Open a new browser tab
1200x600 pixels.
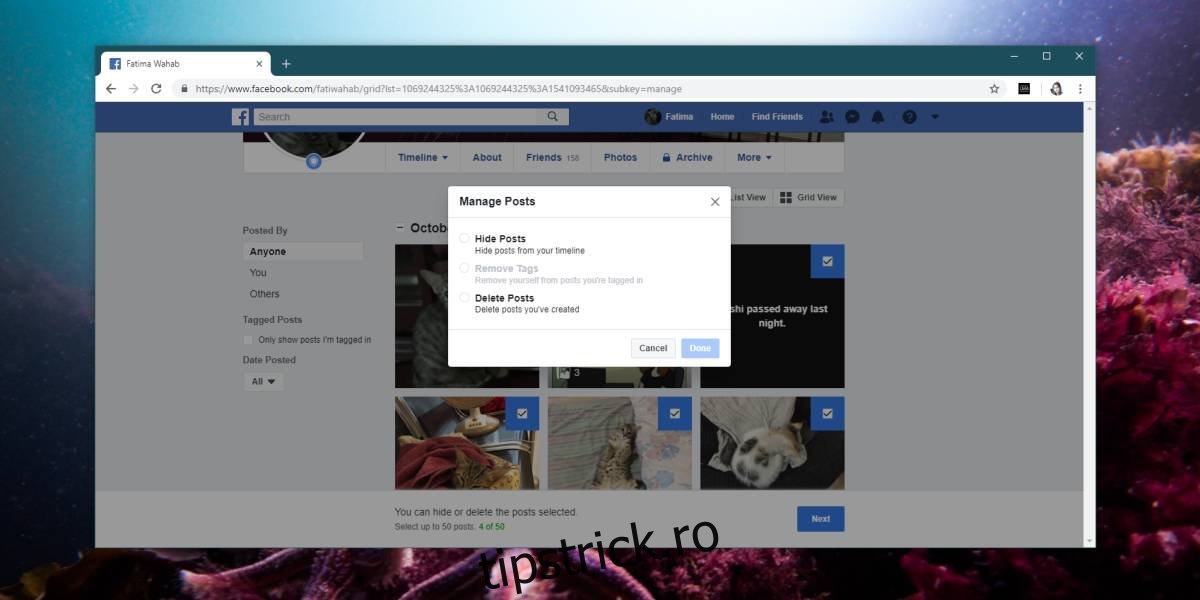(286, 63)
